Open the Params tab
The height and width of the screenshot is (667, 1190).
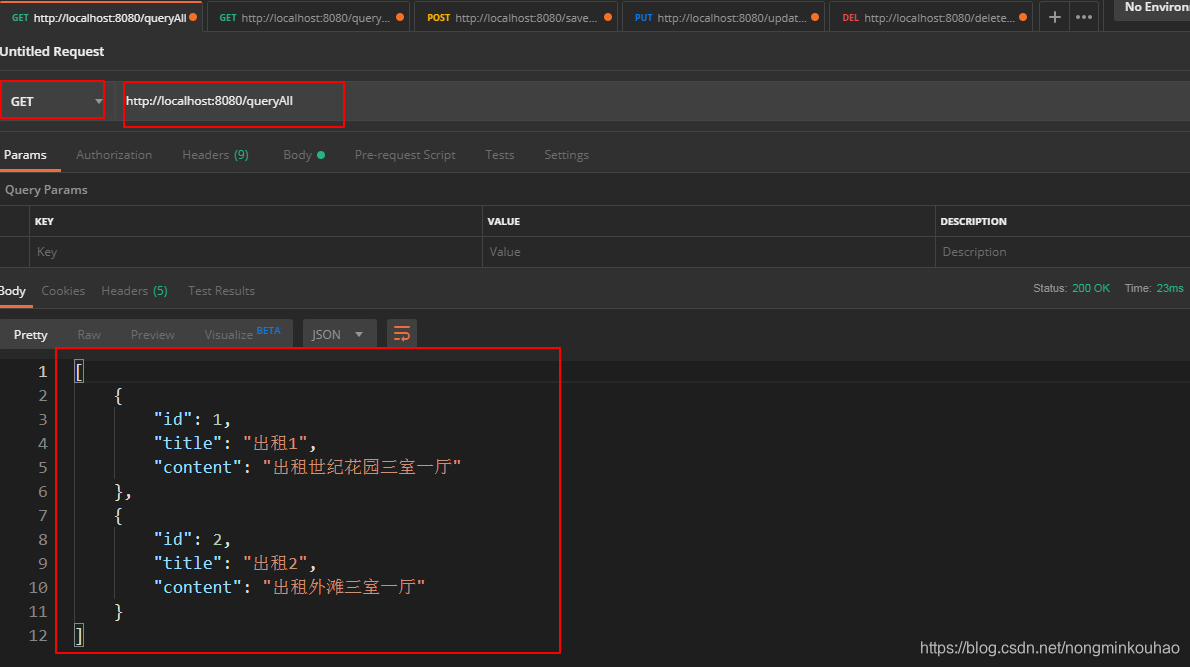pyautogui.click(x=25, y=155)
